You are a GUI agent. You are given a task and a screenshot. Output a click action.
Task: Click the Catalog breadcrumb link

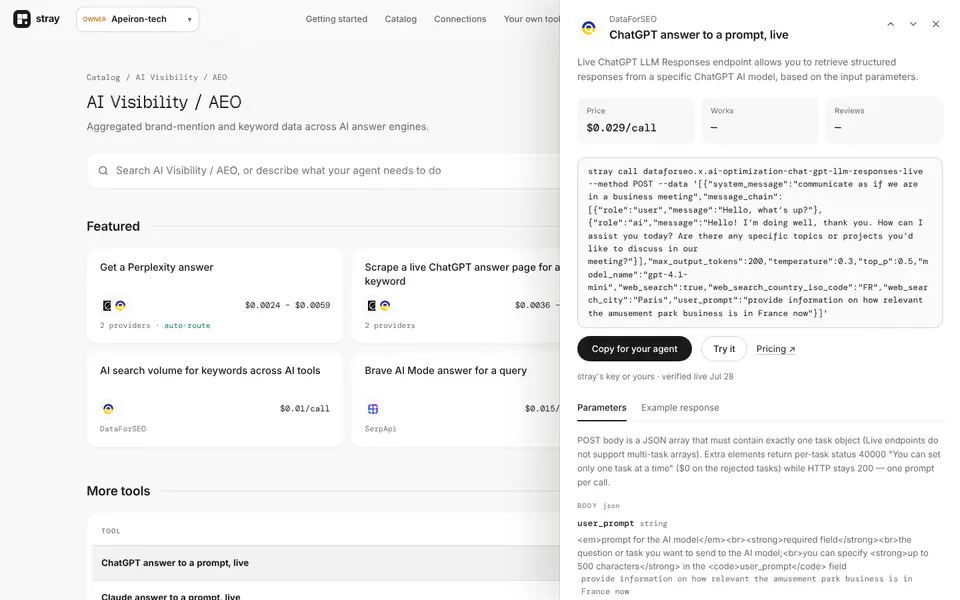coord(103,77)
